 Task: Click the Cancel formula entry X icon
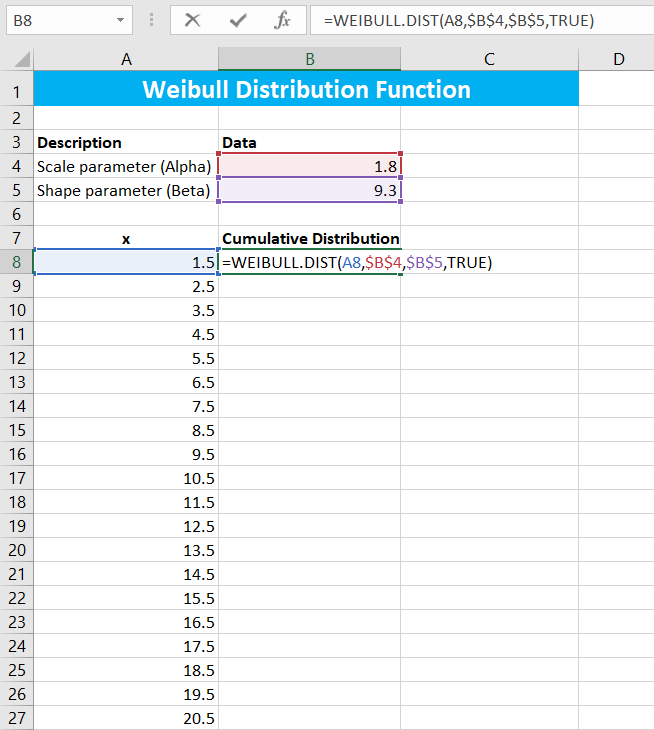[x=193, y=20]
